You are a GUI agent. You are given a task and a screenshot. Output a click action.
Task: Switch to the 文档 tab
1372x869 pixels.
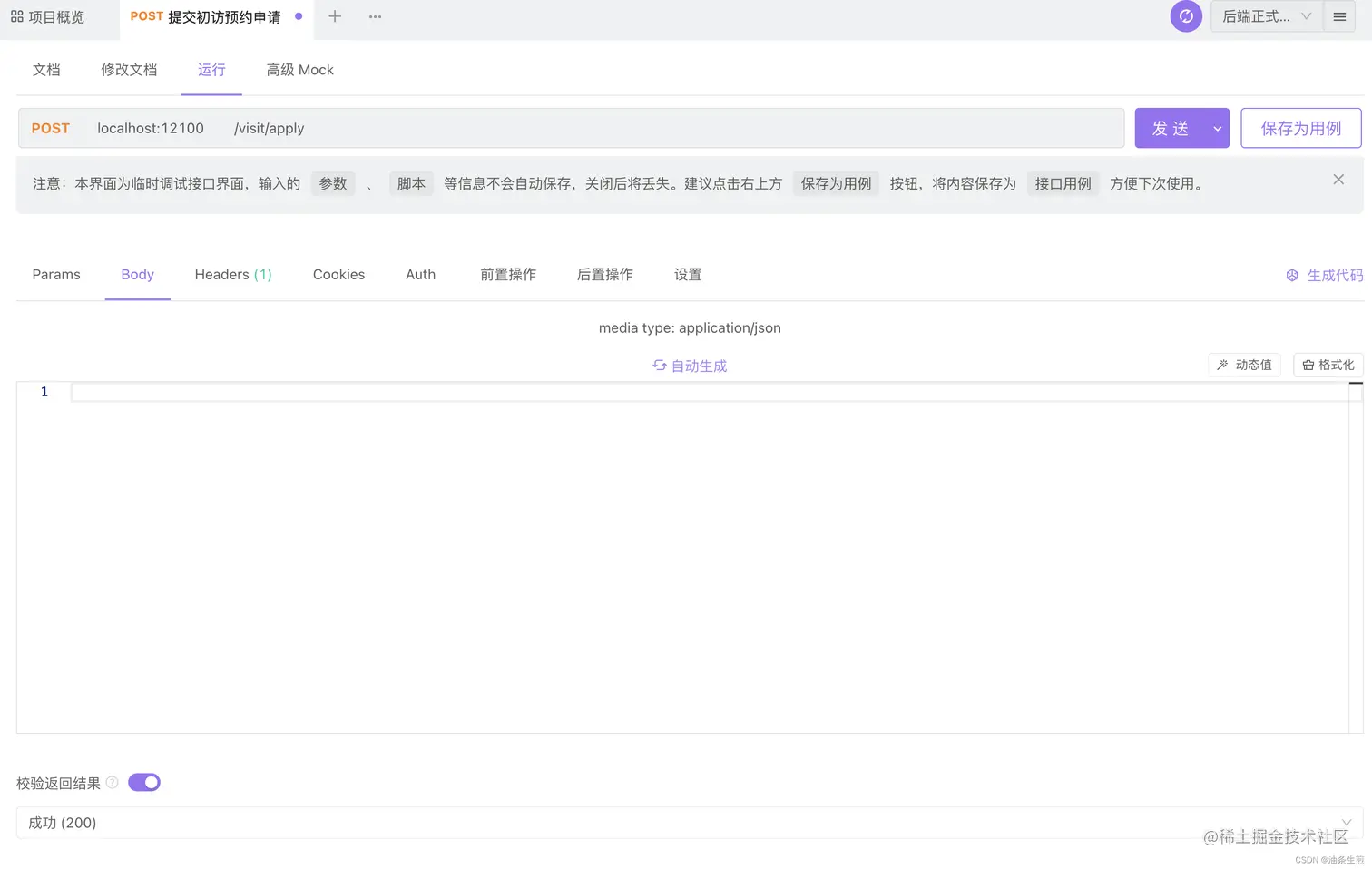click(46, 70)
